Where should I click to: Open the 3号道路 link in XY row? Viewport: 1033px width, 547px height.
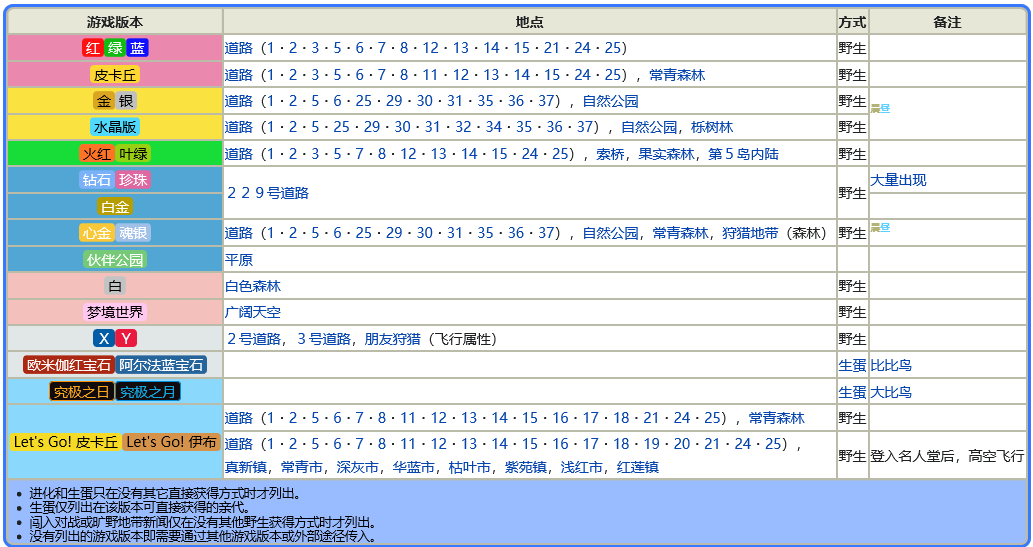tap(323, 339)
